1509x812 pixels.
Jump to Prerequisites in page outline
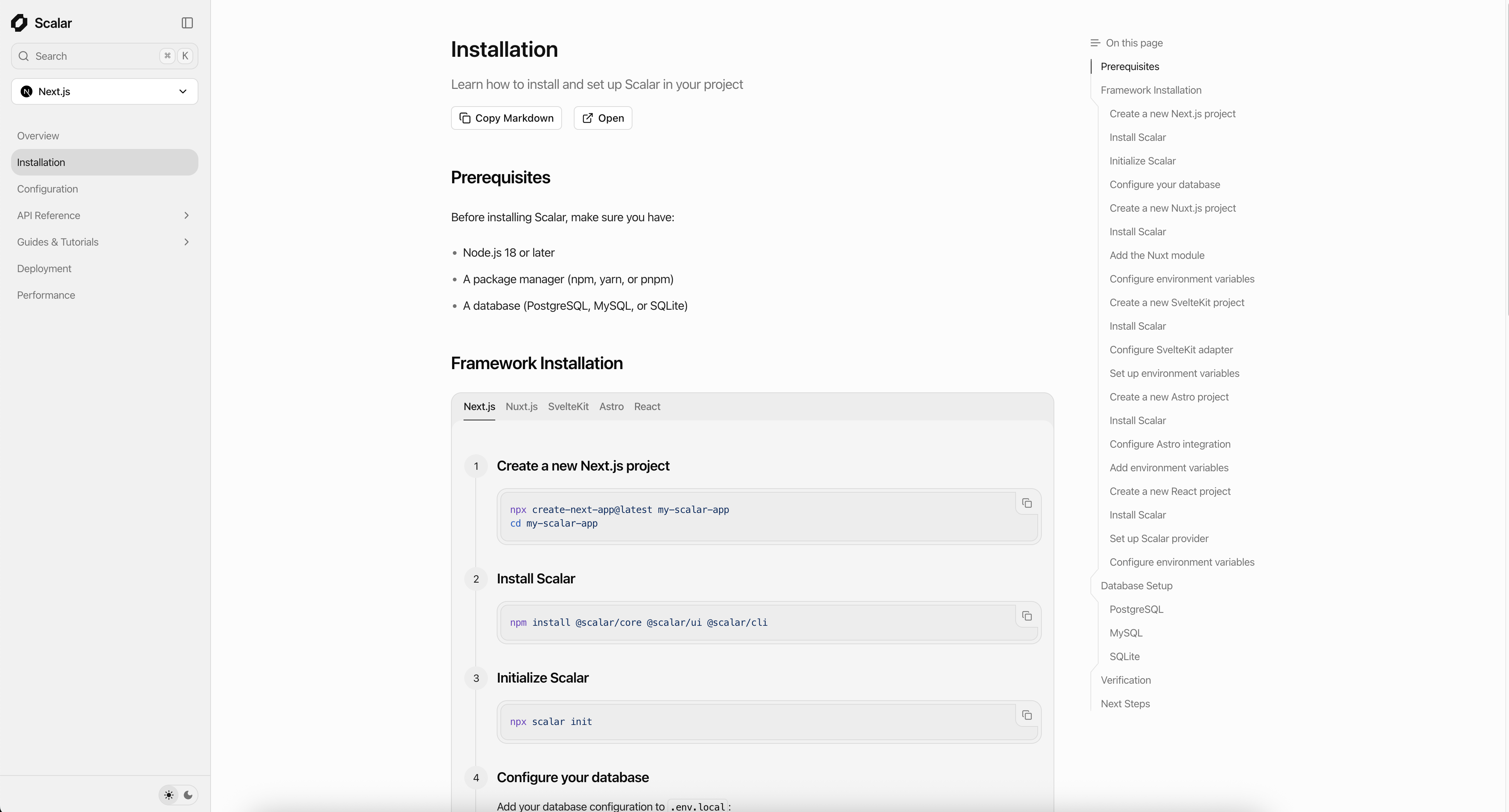point(1130,67)
